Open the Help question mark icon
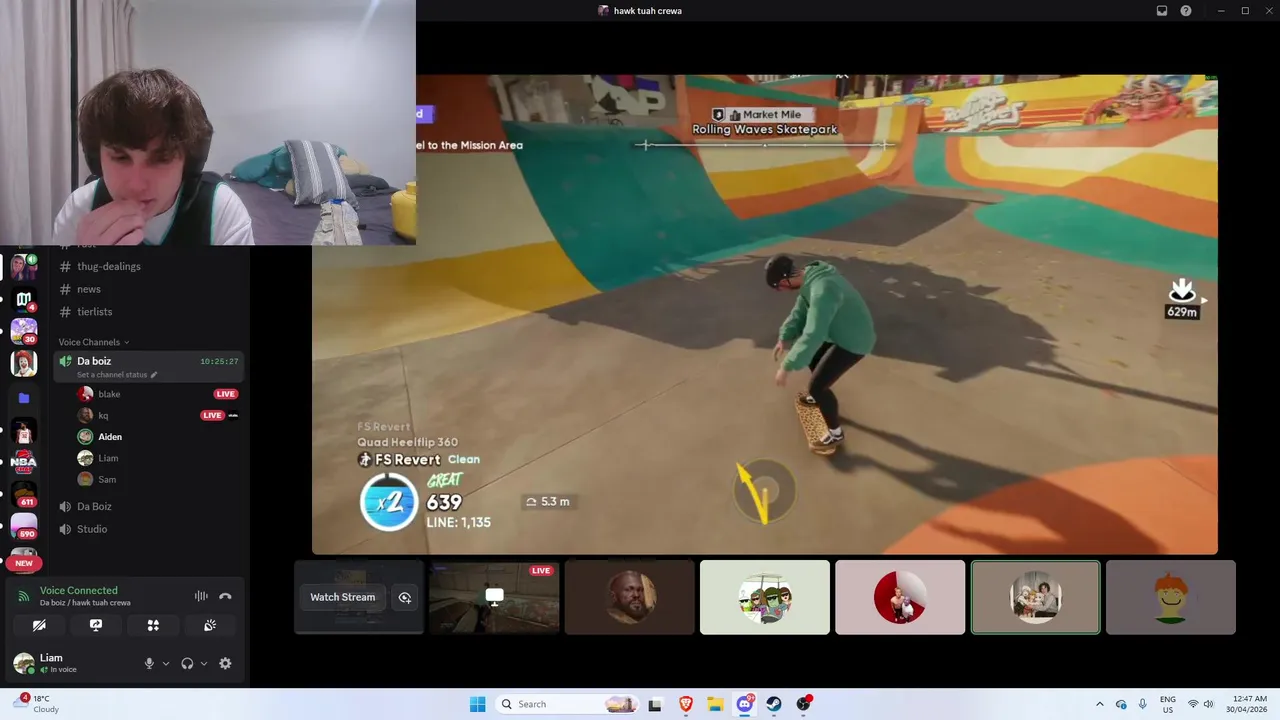Image resolution: width=1280 pixels, height=720 pixels. pos(1186,11)
